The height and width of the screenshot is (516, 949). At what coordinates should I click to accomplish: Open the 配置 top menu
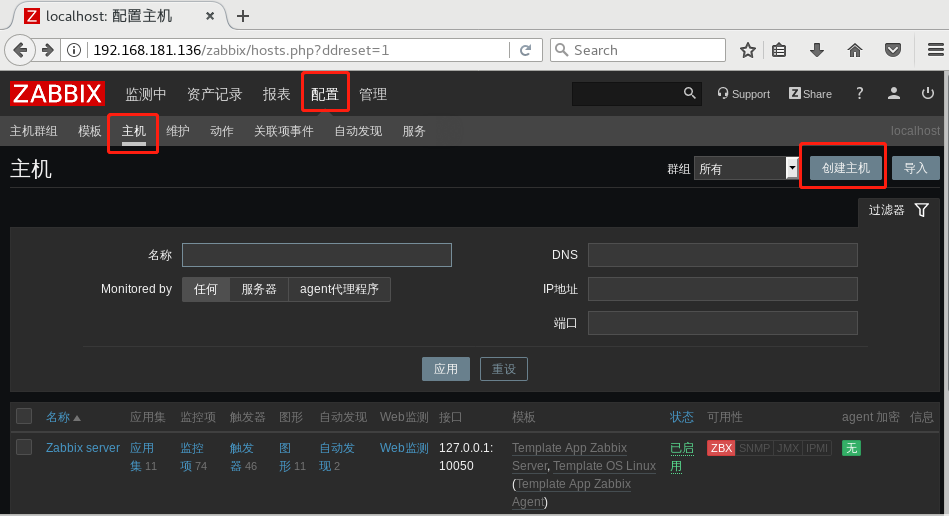pos(324,94)
